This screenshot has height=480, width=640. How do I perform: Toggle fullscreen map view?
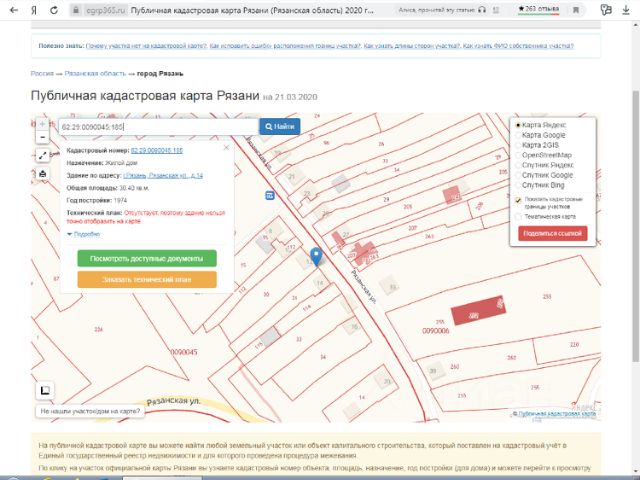pyautogui.click(x=43, y=155)
